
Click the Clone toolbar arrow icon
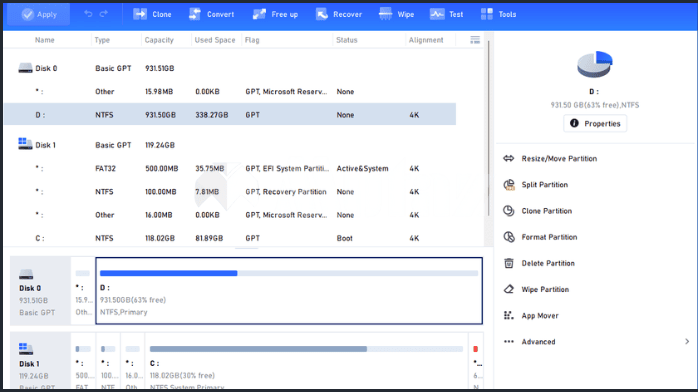click(140, 14)
